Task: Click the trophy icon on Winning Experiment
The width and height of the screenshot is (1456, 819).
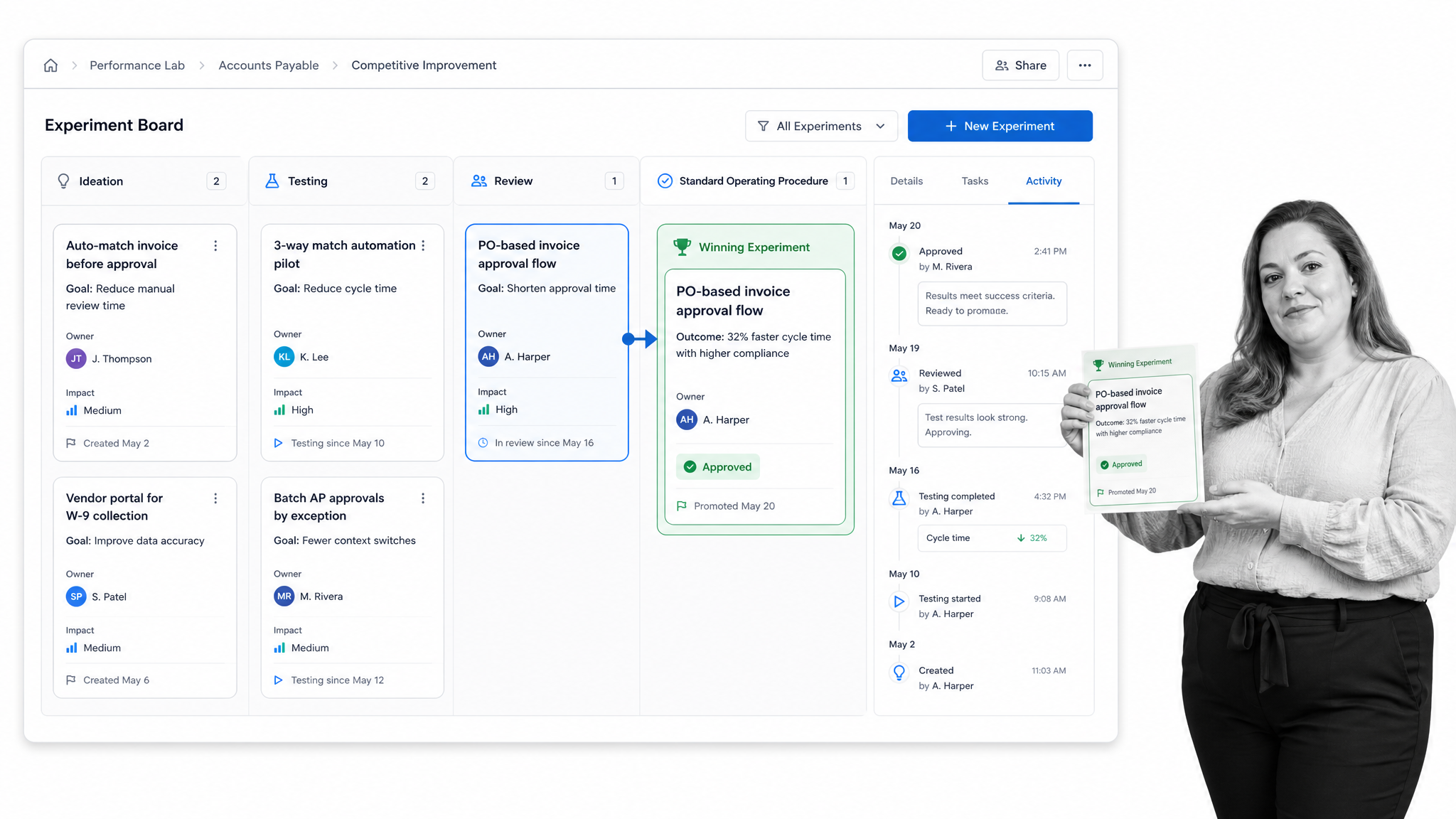Action: click(x=682, y=247)
